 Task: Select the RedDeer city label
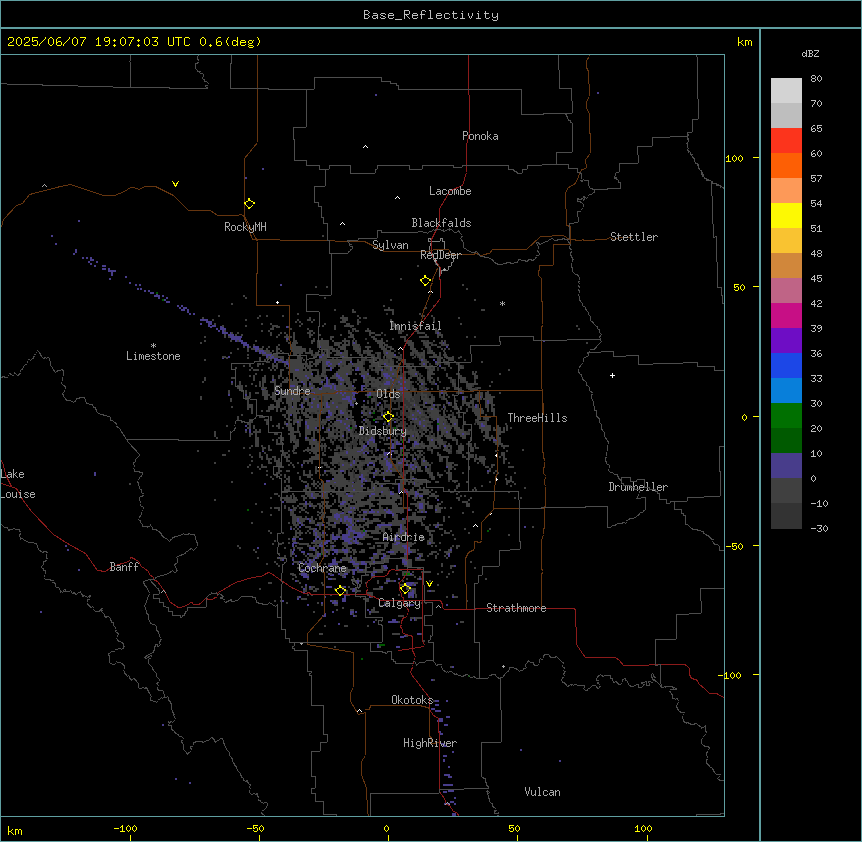pos(440,255)
